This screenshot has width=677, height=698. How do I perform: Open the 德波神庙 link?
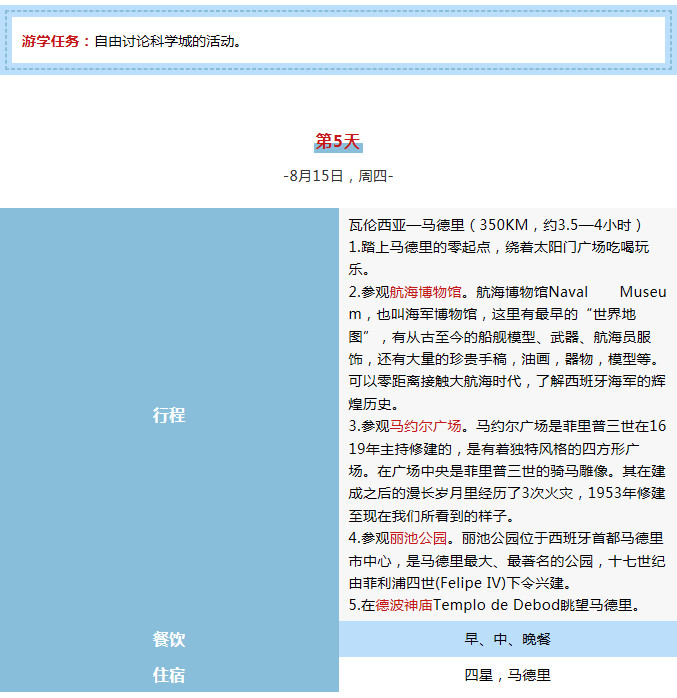tap(404, 605)
